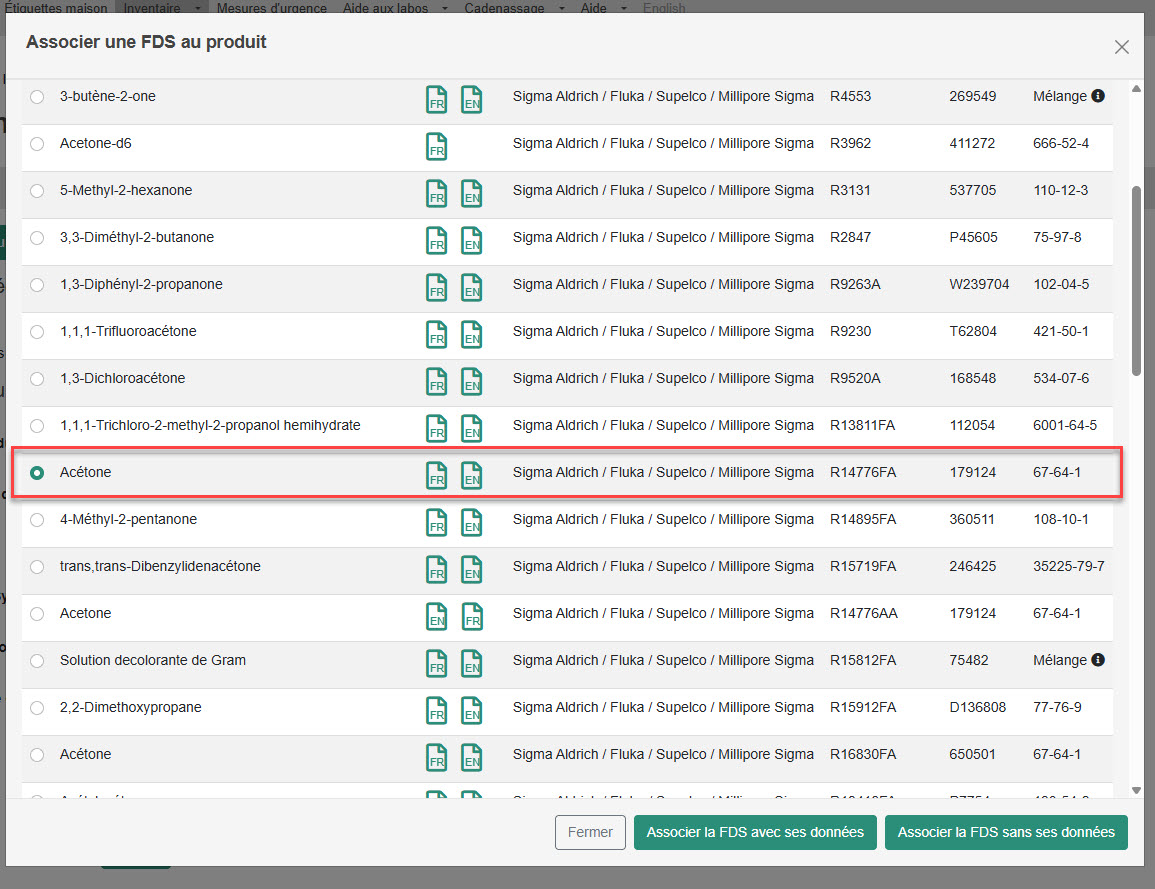Select radio button for Acetone R14776AA
This screenshot has height=889, width=1155.
[x=37, y=614]
